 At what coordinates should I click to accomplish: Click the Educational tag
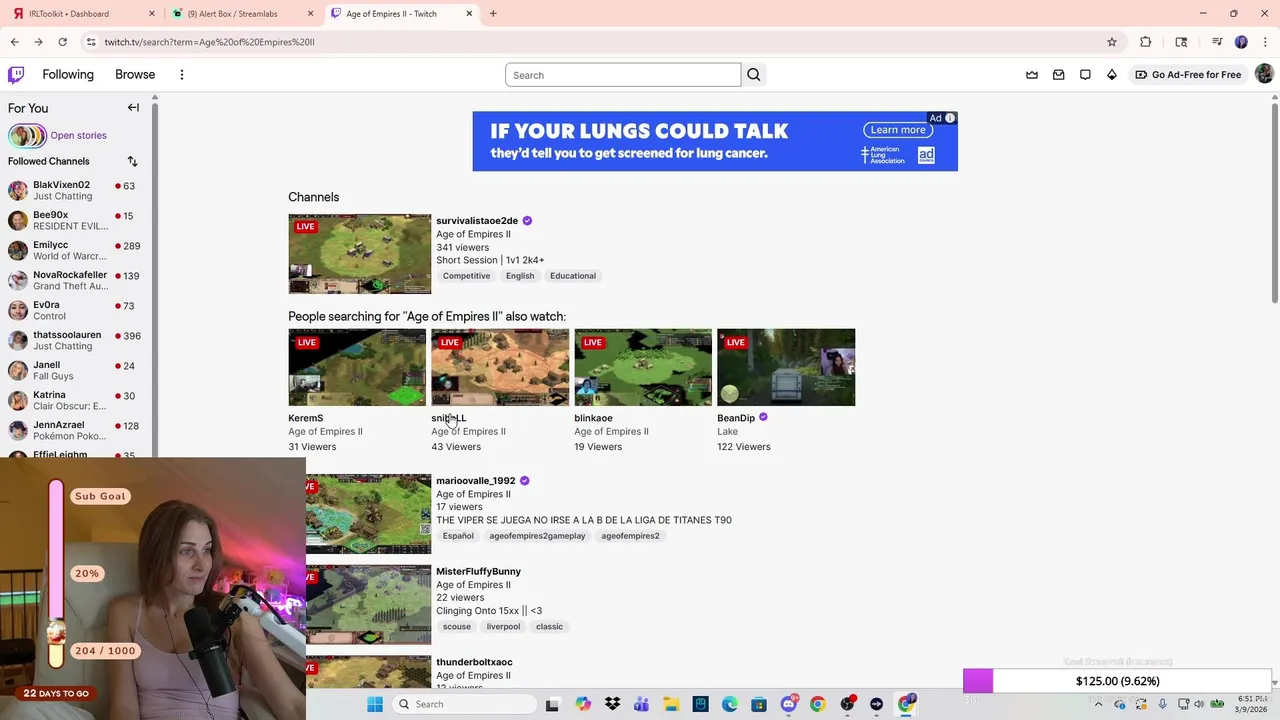[573, 276]
